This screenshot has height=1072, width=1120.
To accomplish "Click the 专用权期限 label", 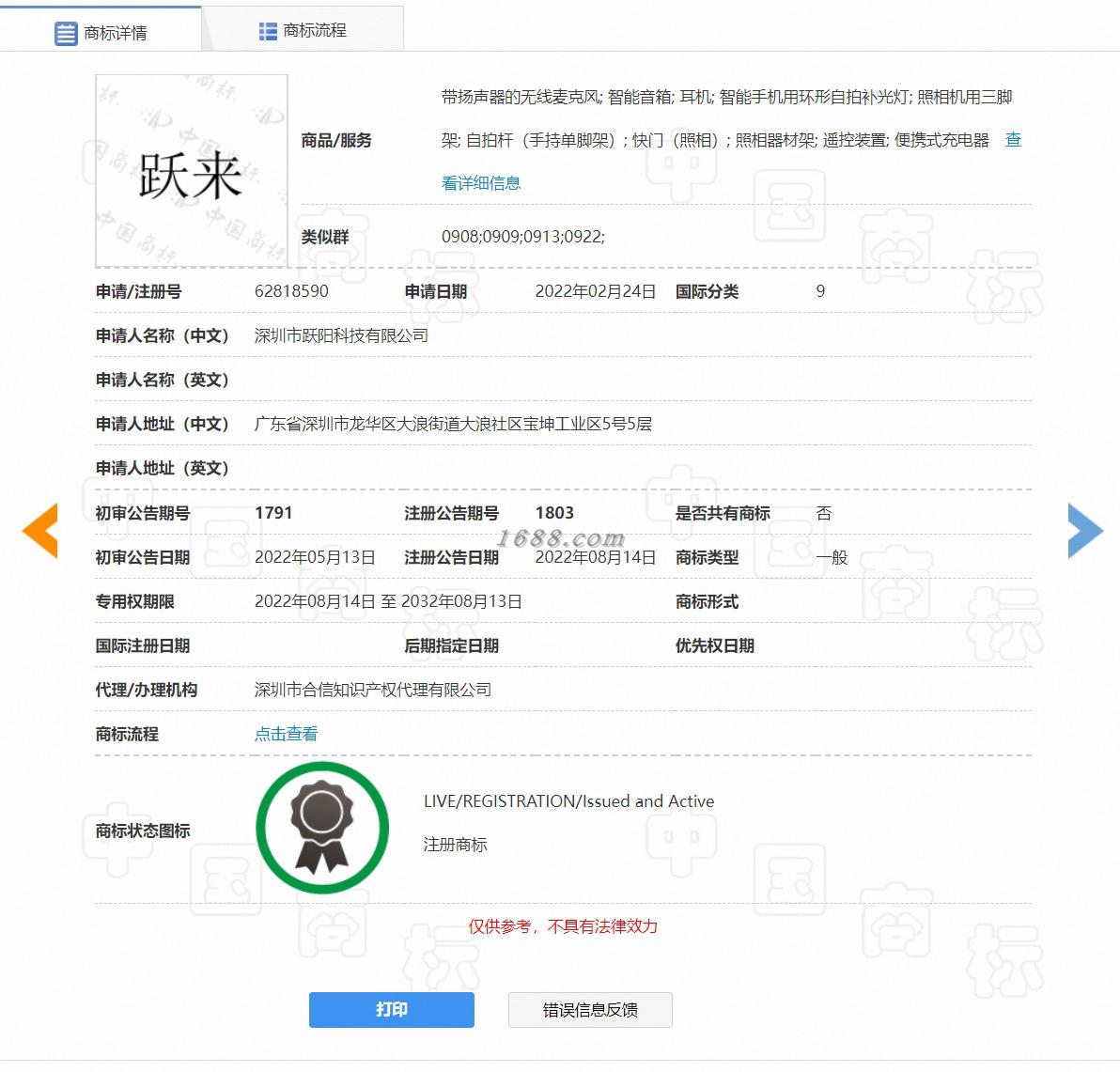I will click(x=135, y=601).
